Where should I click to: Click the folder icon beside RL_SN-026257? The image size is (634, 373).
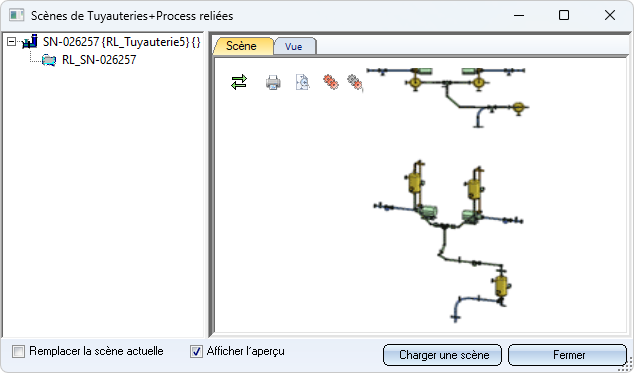(x=49, y=60)
